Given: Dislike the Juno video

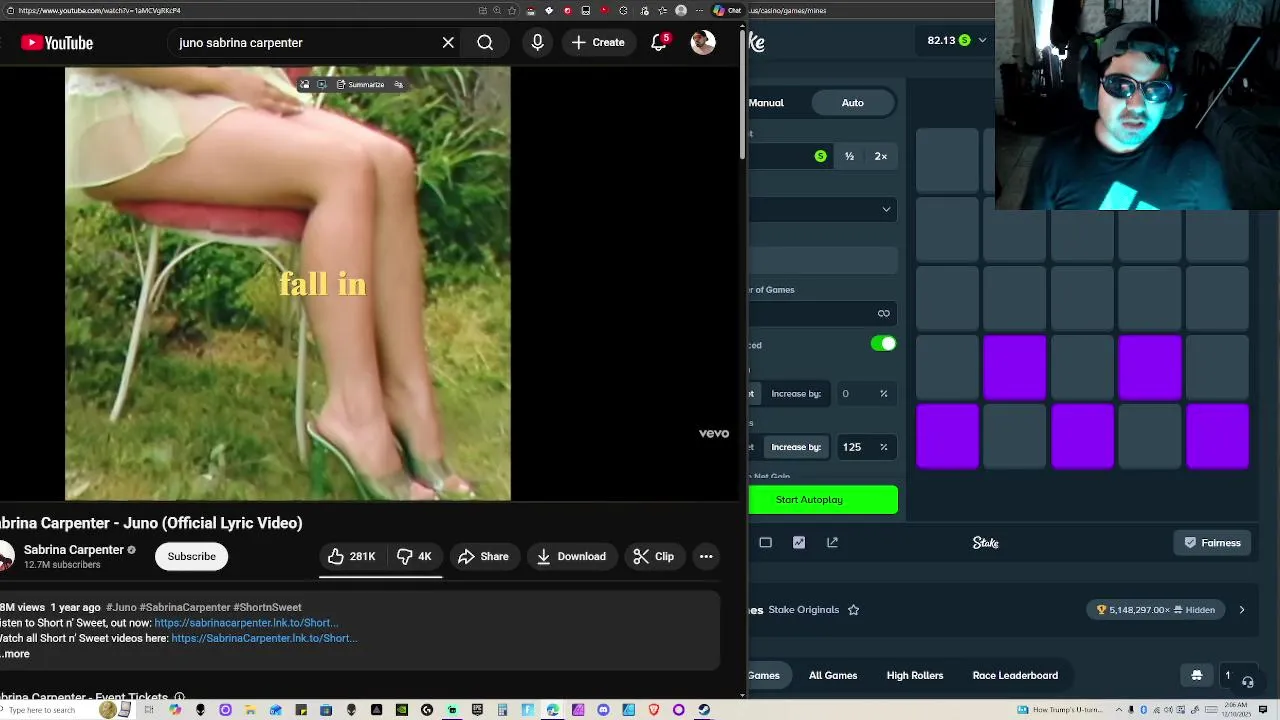Looking at the screenshot, I should pyautogui.click(x=415, y=556).
